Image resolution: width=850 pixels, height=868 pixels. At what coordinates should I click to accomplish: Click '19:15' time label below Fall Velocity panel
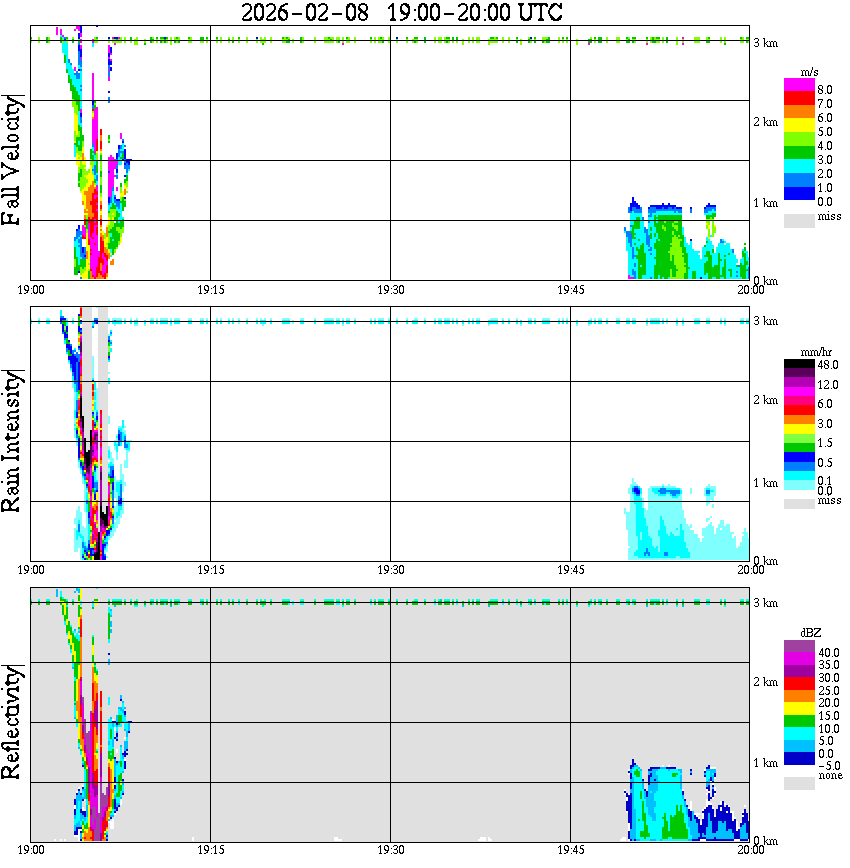(211, 290)
